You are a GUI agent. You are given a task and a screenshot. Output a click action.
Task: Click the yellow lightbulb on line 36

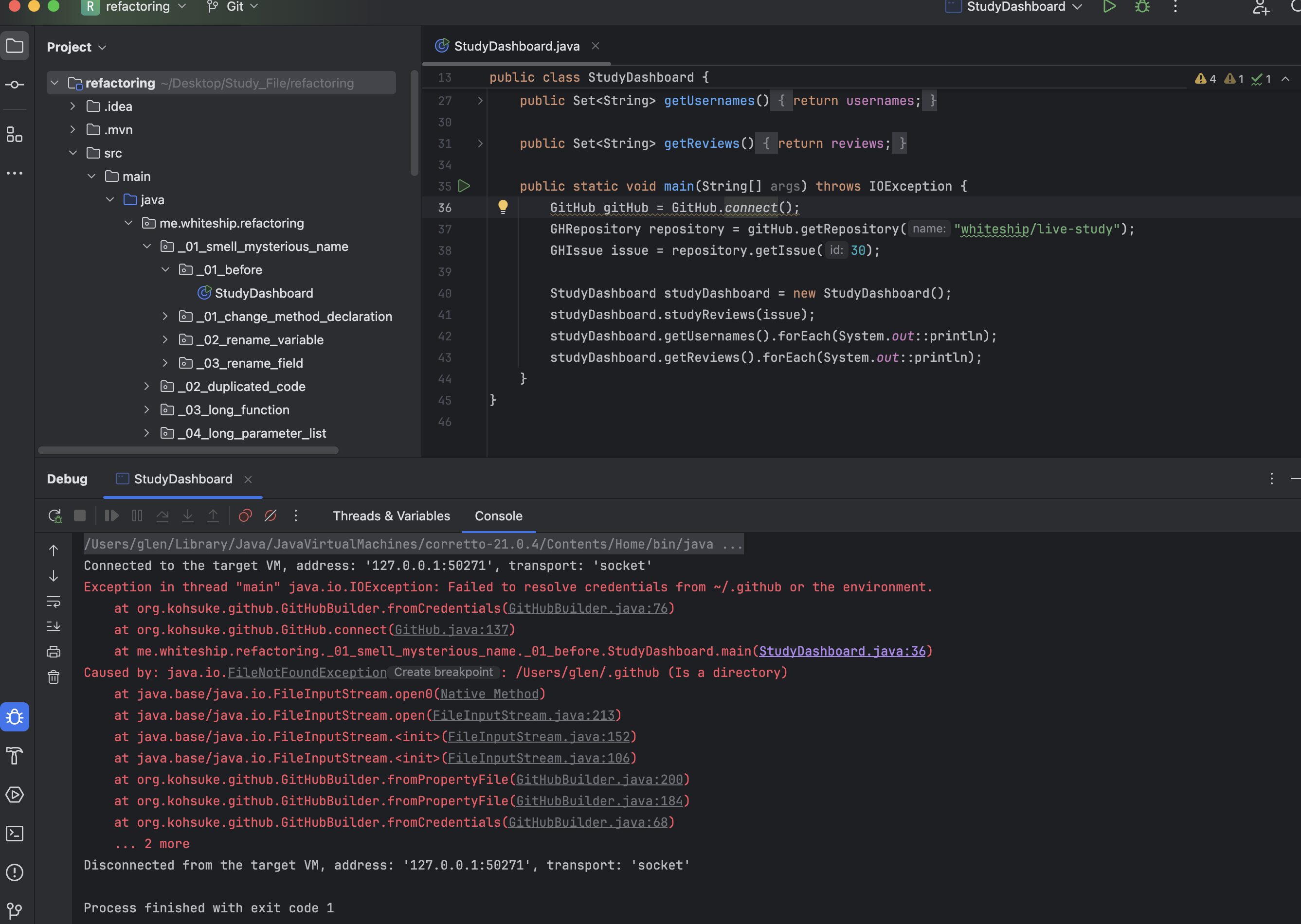coord(503,207)
